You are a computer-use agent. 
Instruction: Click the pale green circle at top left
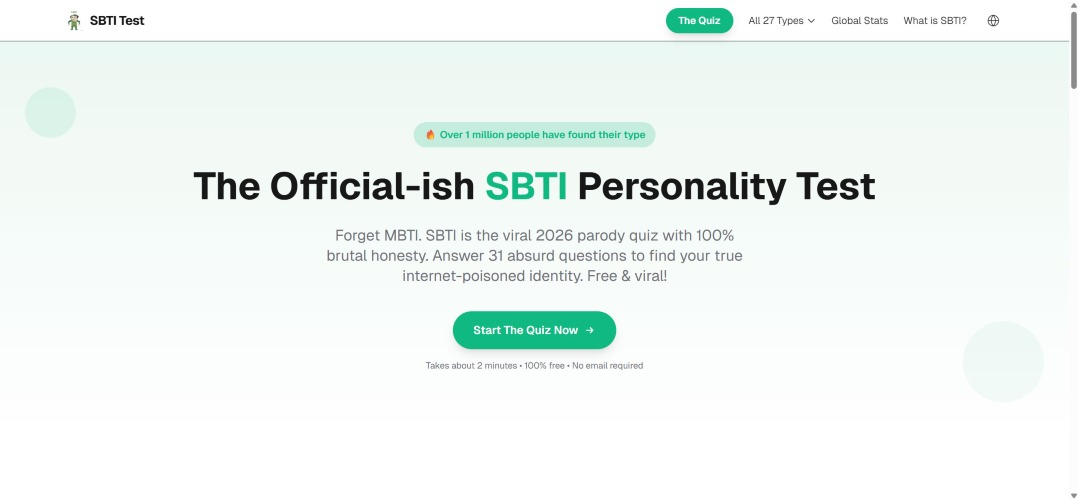point(50,112)
